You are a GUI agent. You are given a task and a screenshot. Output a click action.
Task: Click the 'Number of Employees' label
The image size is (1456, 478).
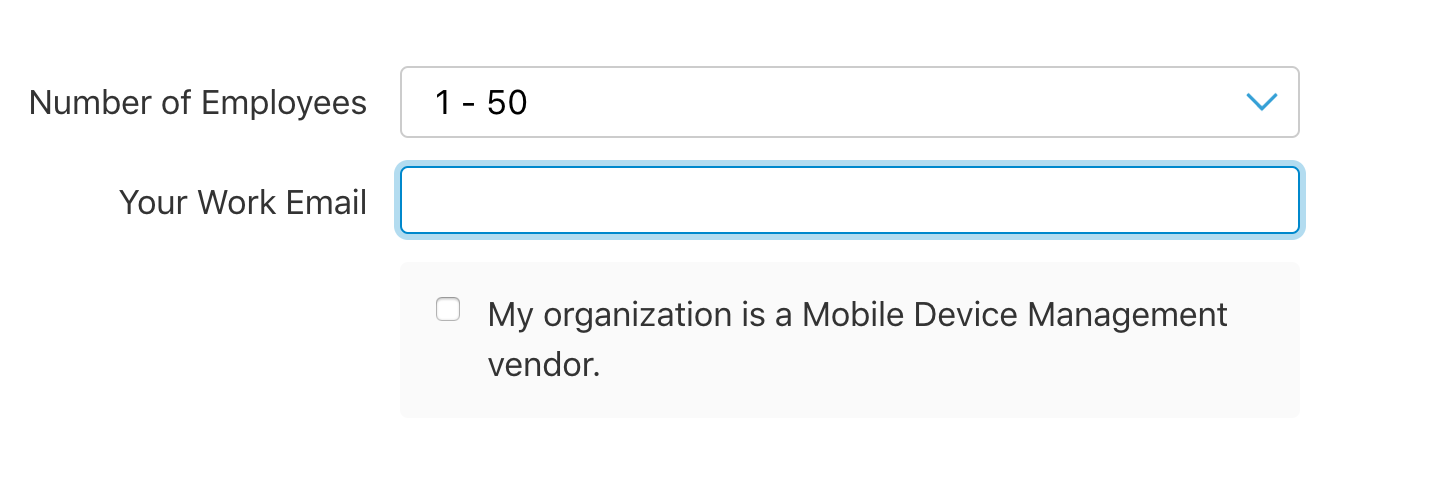click(x=198, y=102)
